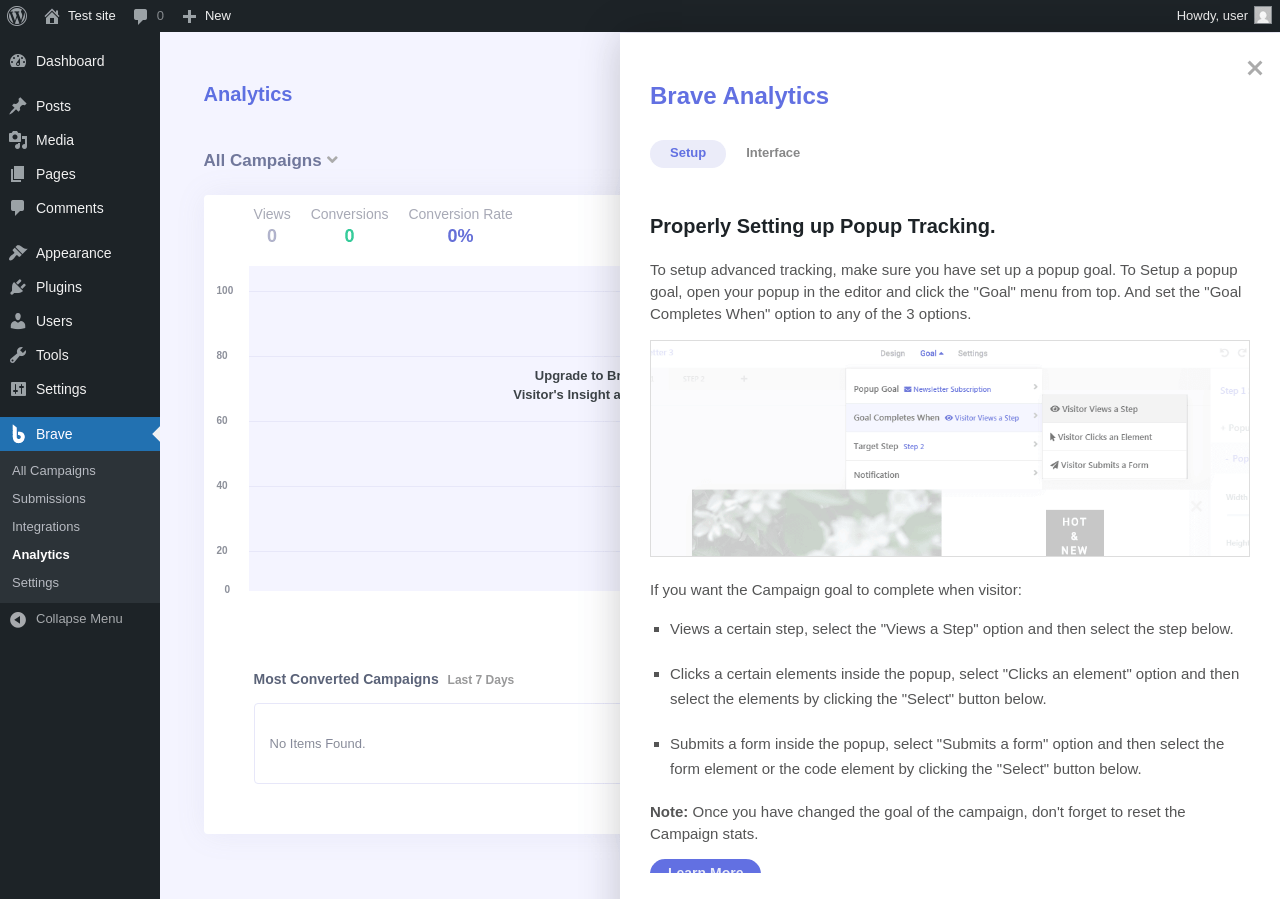Open the Tools wrench icon
The image size is (1280, 899).
(x=18, y=355)
